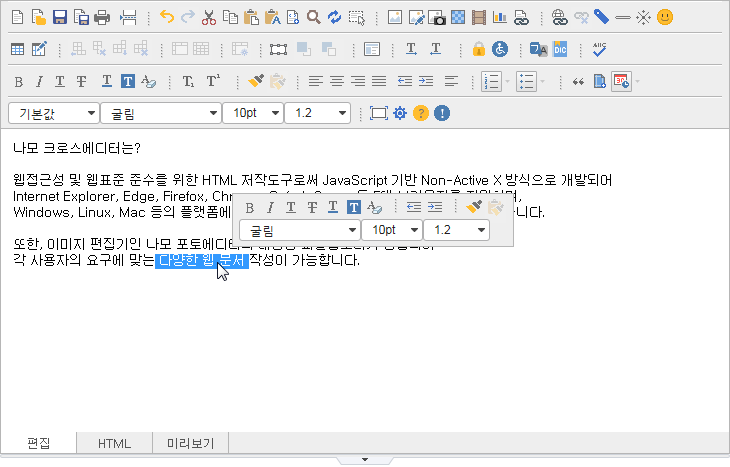Screen dimensions: 730x467
Task: Toggle Italic in the floating selection toolbar
Action: tap(270, 208)
